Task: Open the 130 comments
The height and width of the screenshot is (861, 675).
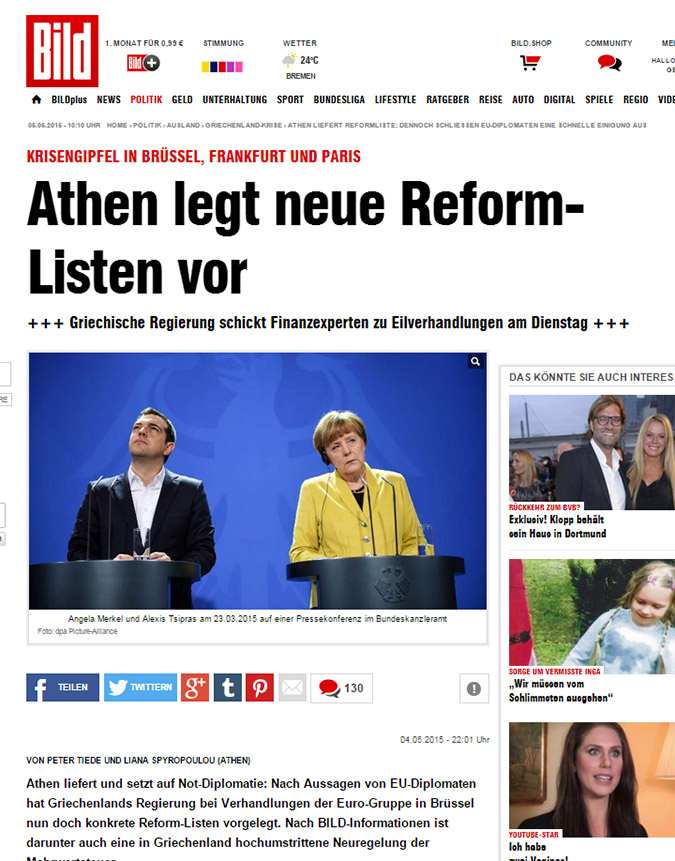Action: coord(342,688)
